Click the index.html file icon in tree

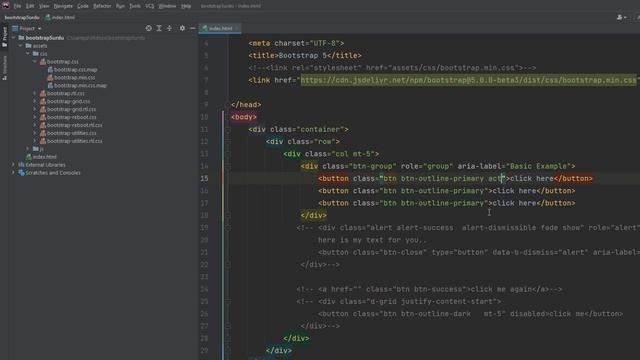(29, 157)
